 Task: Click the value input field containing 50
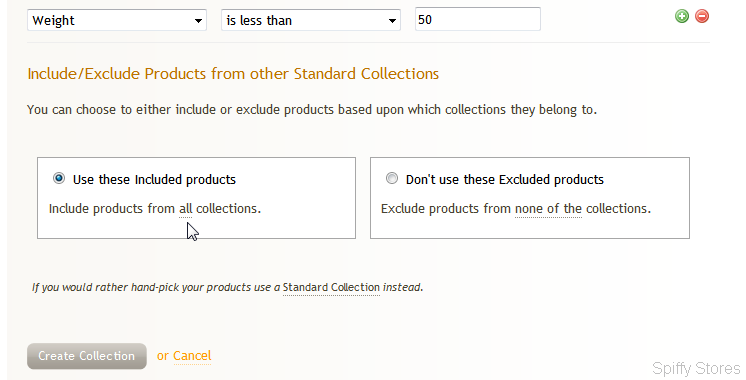(x=478, y=19)
